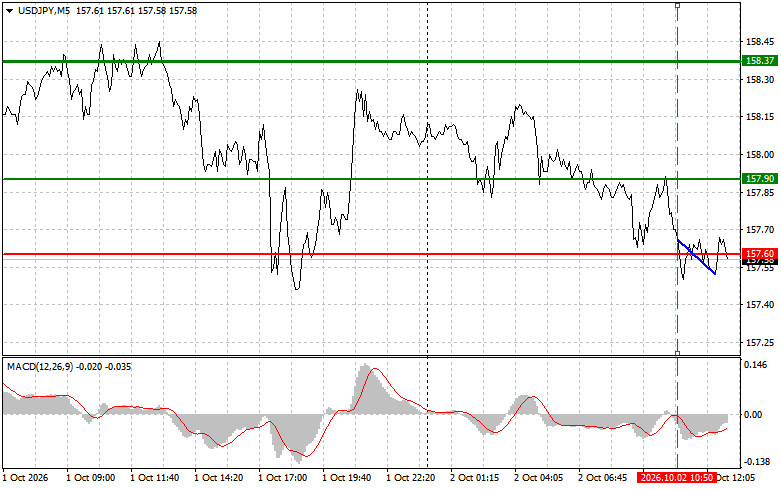Select the 0.146 MACD scale value
This screenshot has width=781, height=489.
point(755,365)
